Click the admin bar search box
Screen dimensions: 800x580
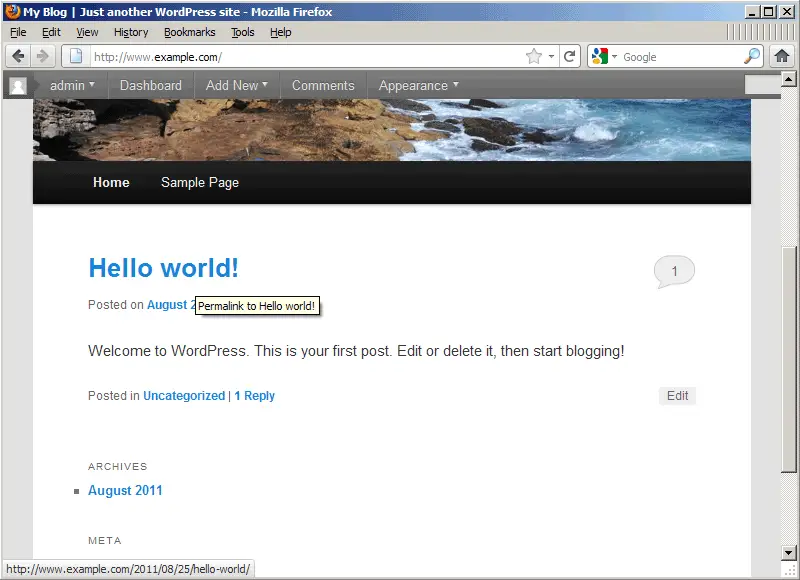pos(762,85)
